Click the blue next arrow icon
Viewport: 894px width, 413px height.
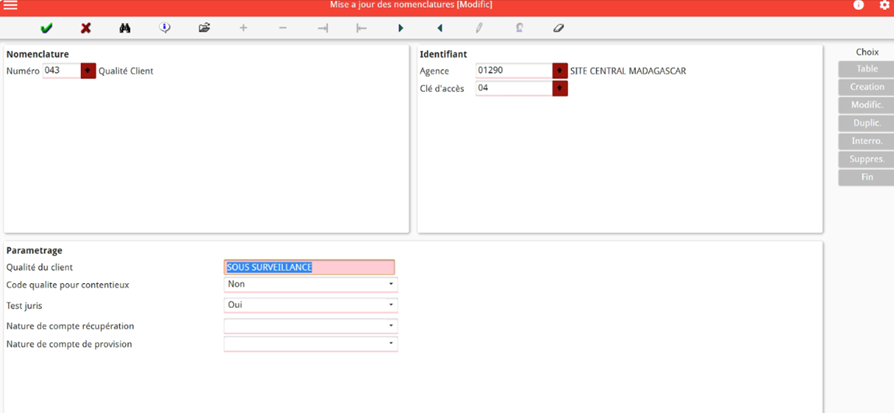point(401,28)
